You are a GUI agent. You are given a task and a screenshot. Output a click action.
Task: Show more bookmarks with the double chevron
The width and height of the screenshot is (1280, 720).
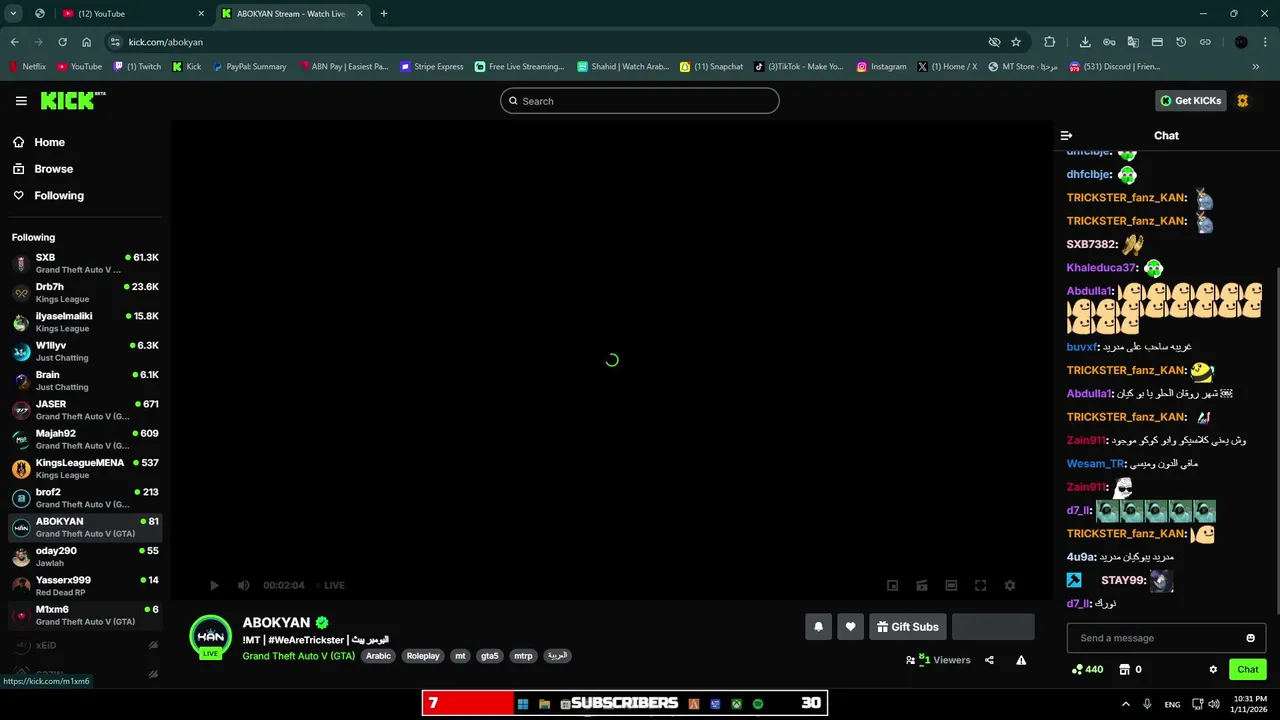(x=1256, y=67)
